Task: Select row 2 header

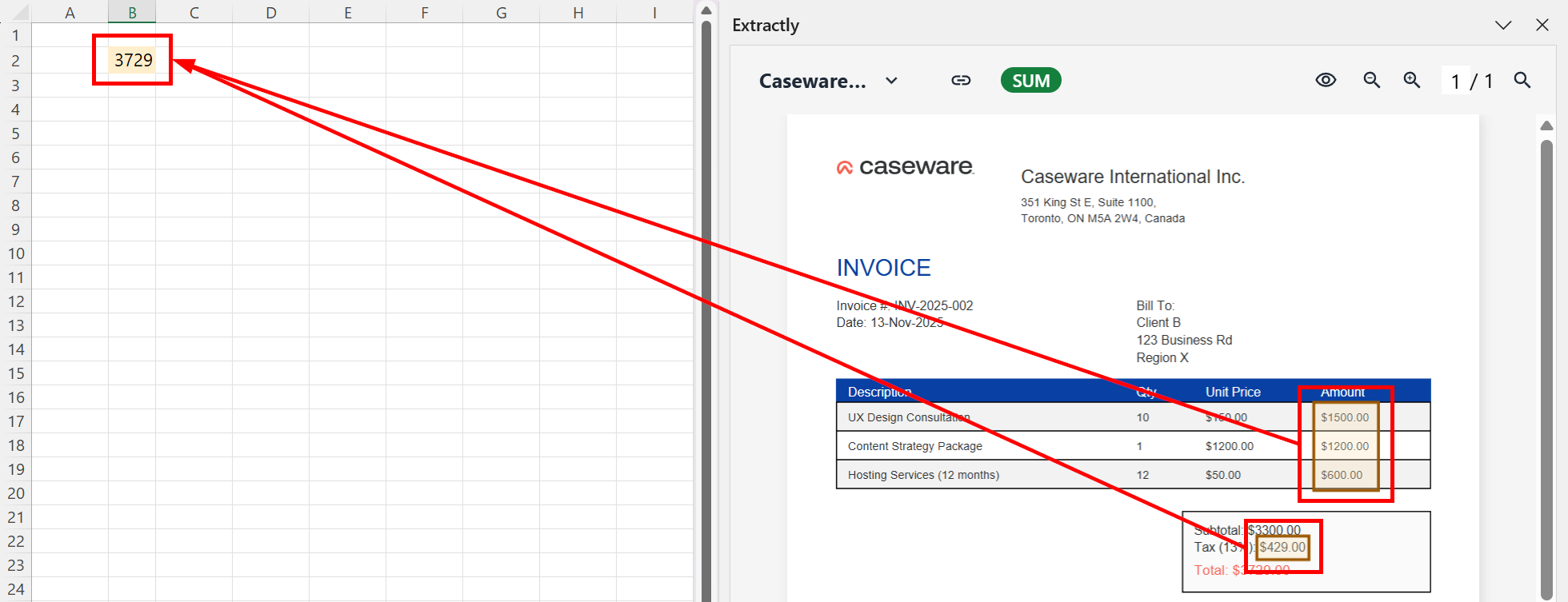Action: [x=15, y=61]
